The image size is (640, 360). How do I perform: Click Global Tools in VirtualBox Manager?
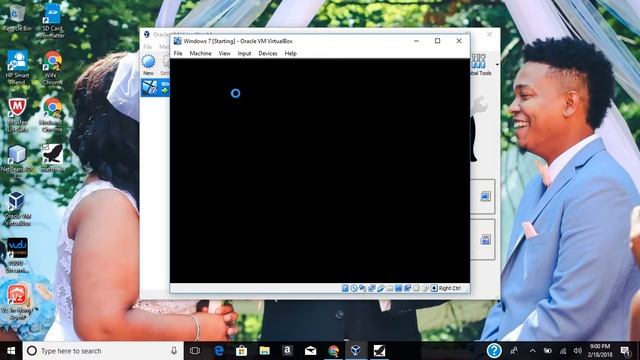(480, 65)
